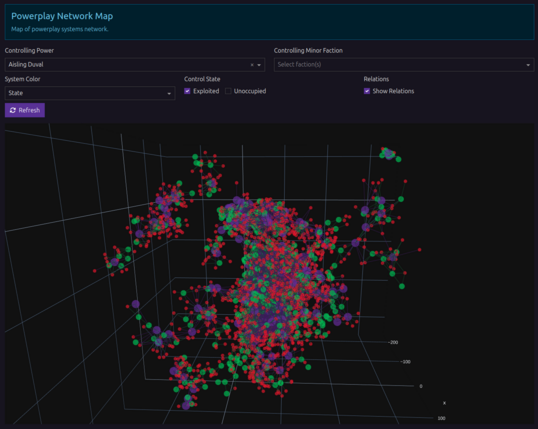Viewport: 538px width, 429px height.
Task: Uncheck the Exploited checkbox
Action: coord(187,91)
